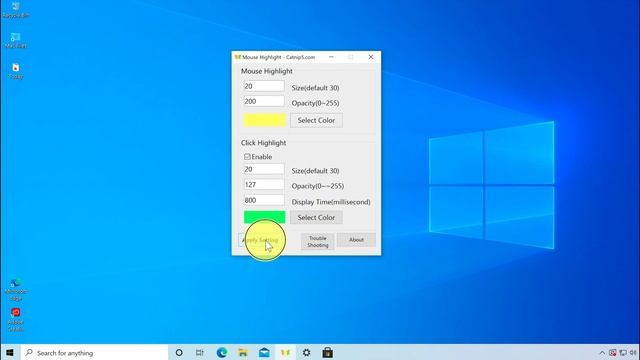Click Select Color beside yellow swatch
The height and width of the screenshot is (360, 640).
click(x=316, y=120)
